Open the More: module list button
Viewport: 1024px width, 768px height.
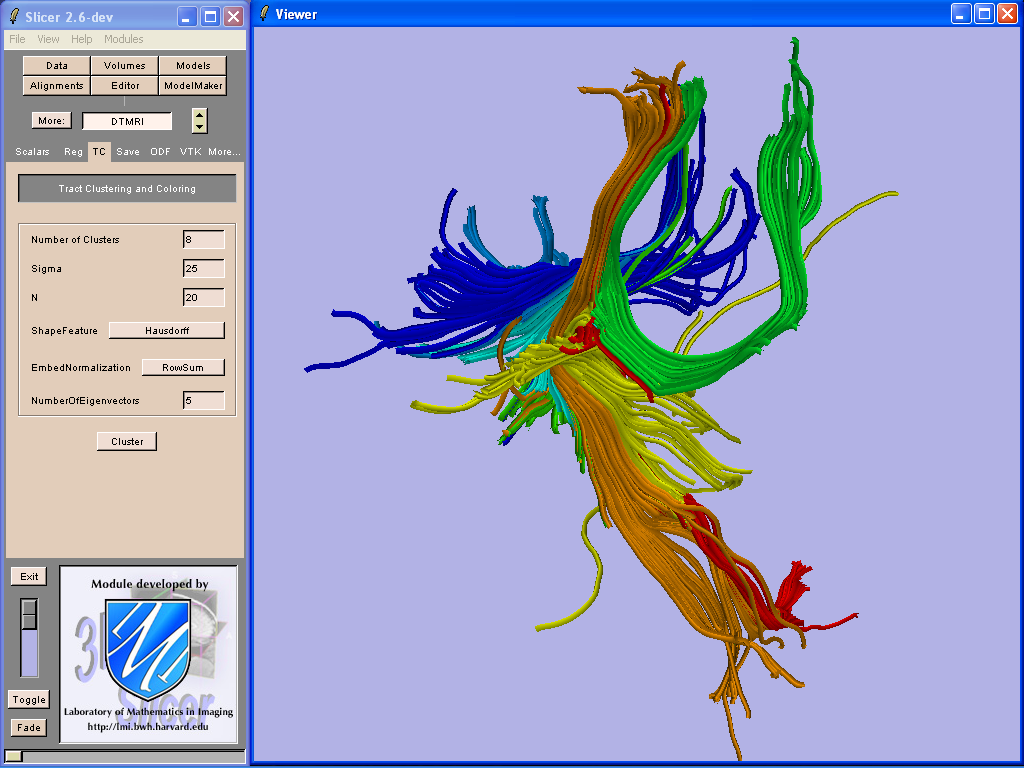(51, 121)
